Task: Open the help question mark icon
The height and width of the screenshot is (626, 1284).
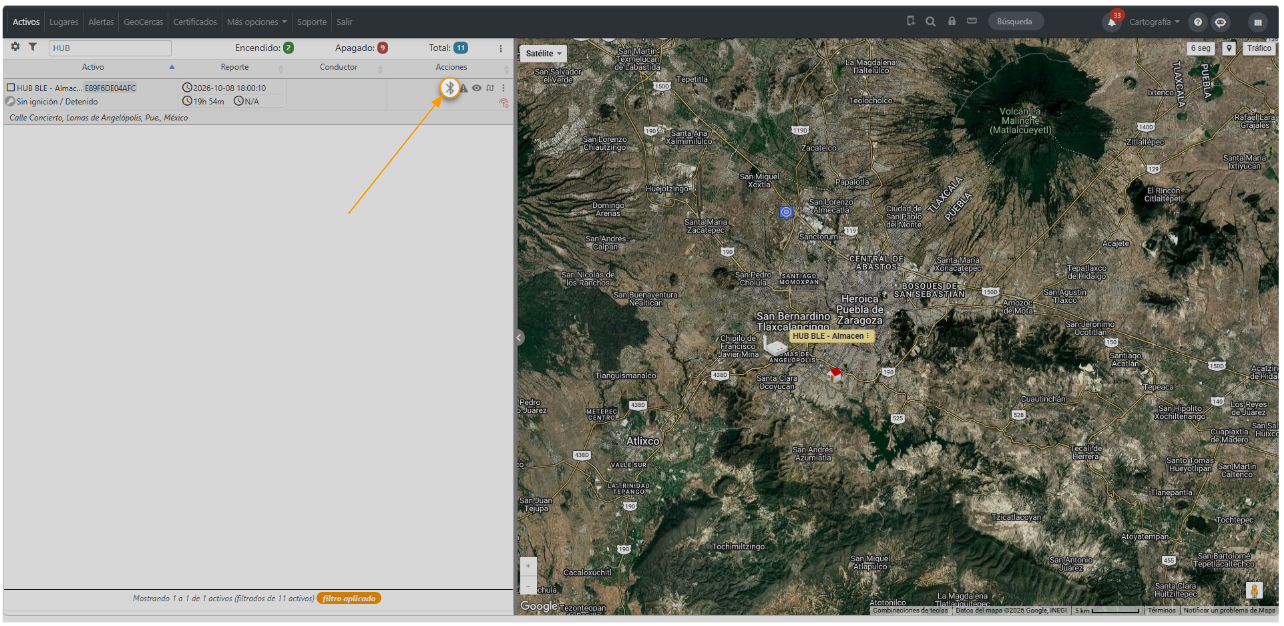Action: point(1198,22)
